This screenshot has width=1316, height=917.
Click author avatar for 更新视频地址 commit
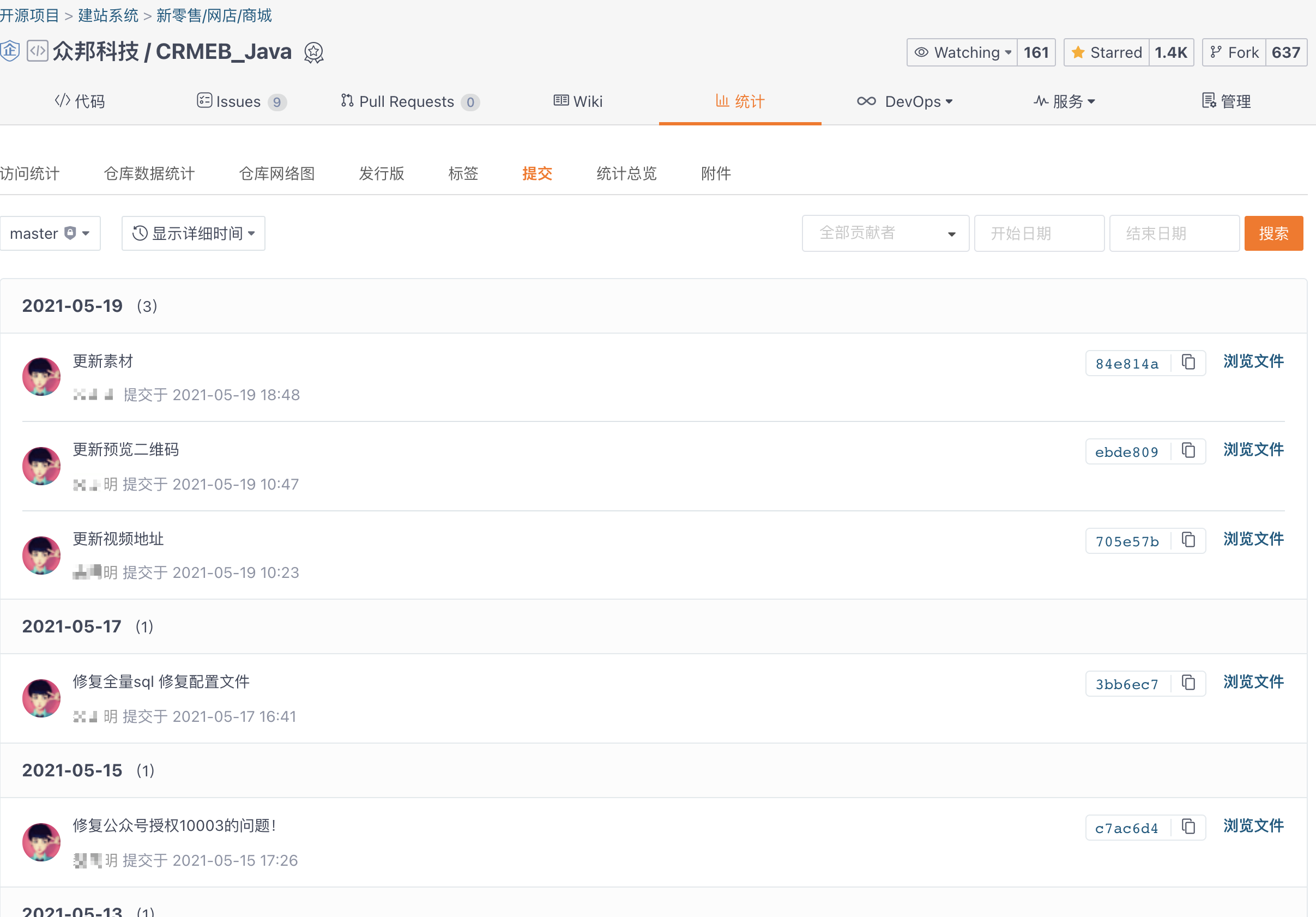[41, 556]
